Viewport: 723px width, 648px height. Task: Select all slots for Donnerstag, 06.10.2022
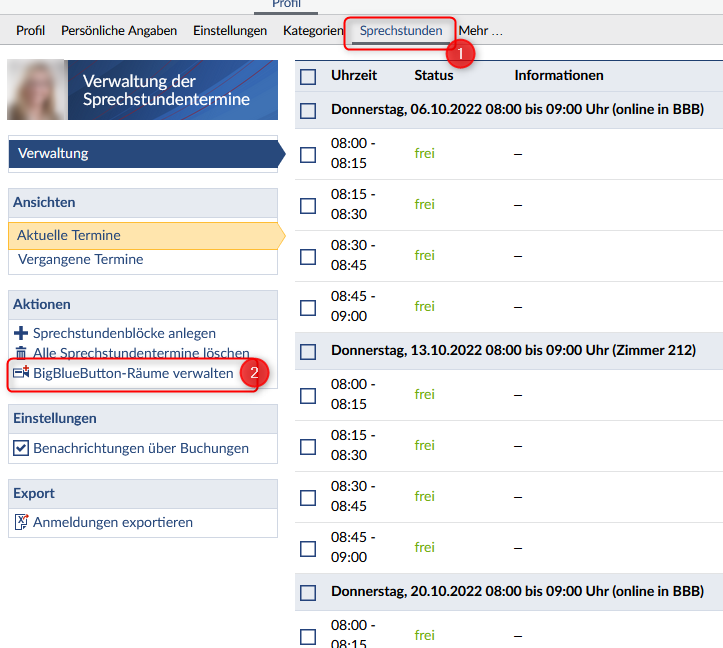coord(308,111)
